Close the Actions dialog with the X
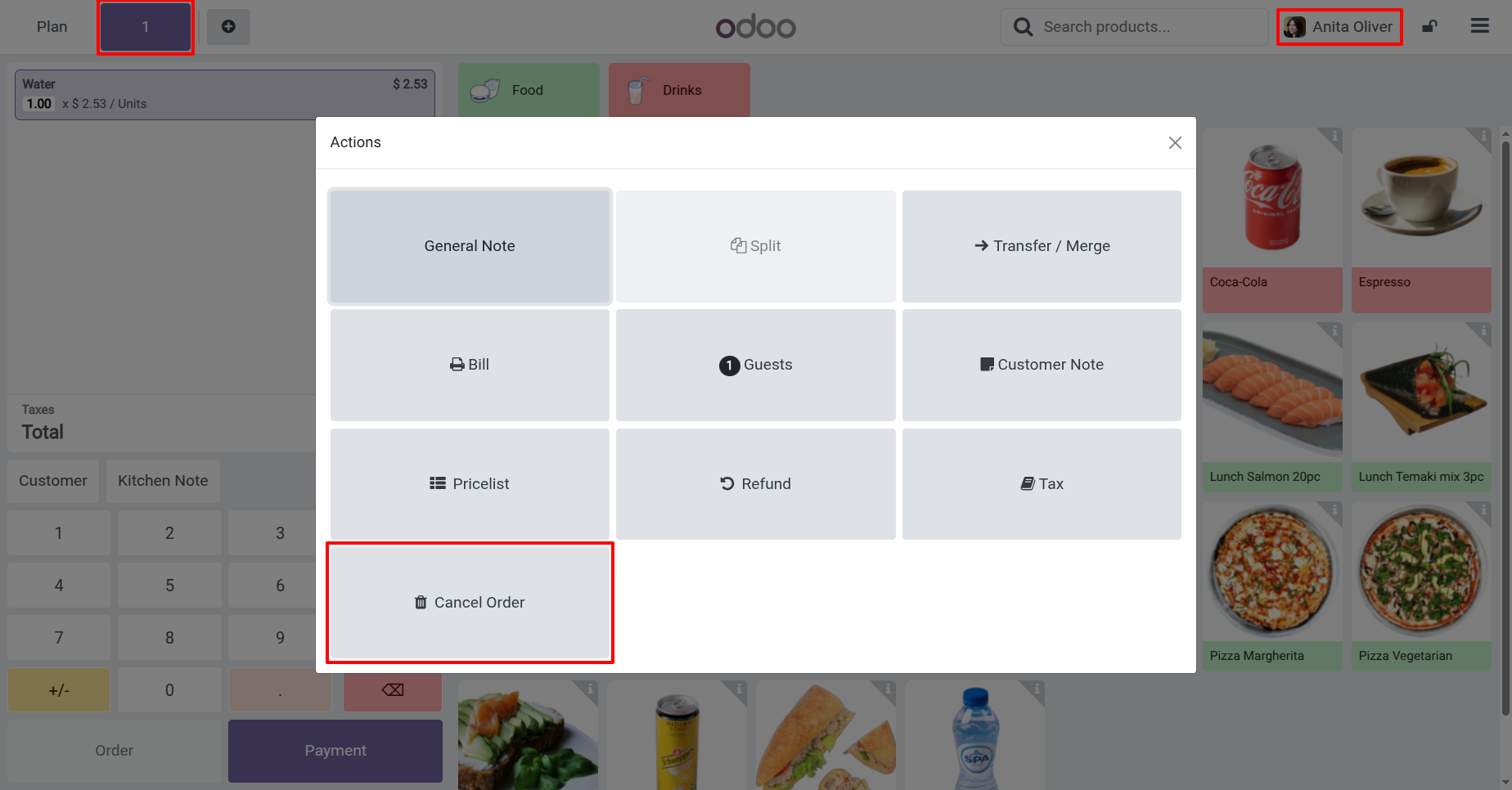The image size is (1512, 790). click(x=1175, y=142)
